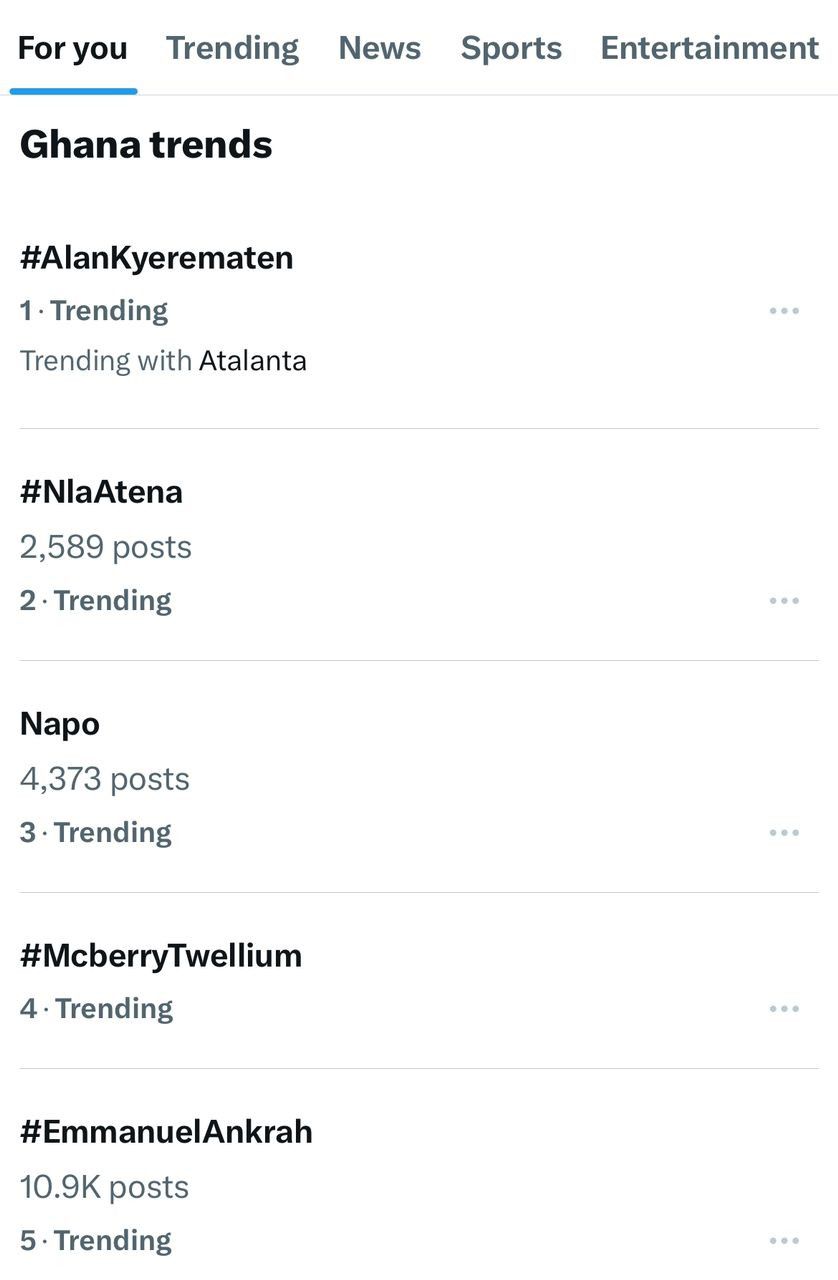The height and width of the screenshot is (1280, 838).
Task: Click three-dot menu beside Napo trend
Action: 784,833
